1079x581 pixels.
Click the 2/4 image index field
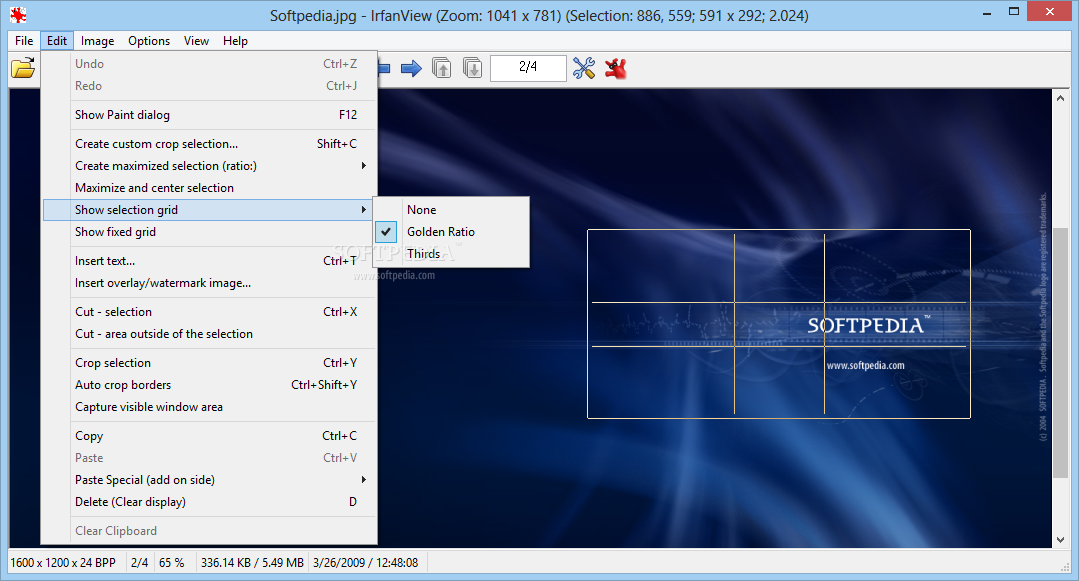[528, 67]
